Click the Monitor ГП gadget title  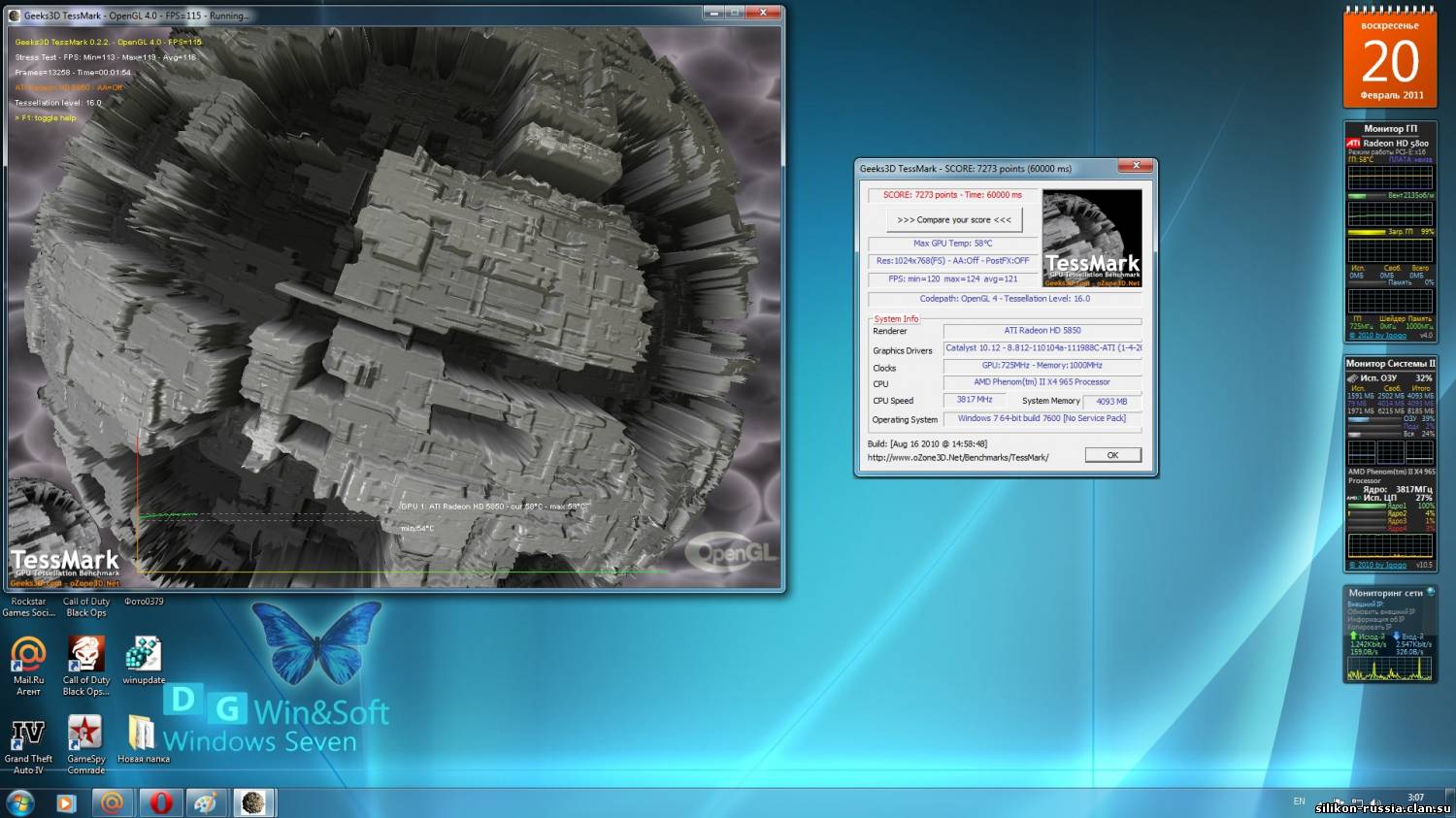[1390, 128]
